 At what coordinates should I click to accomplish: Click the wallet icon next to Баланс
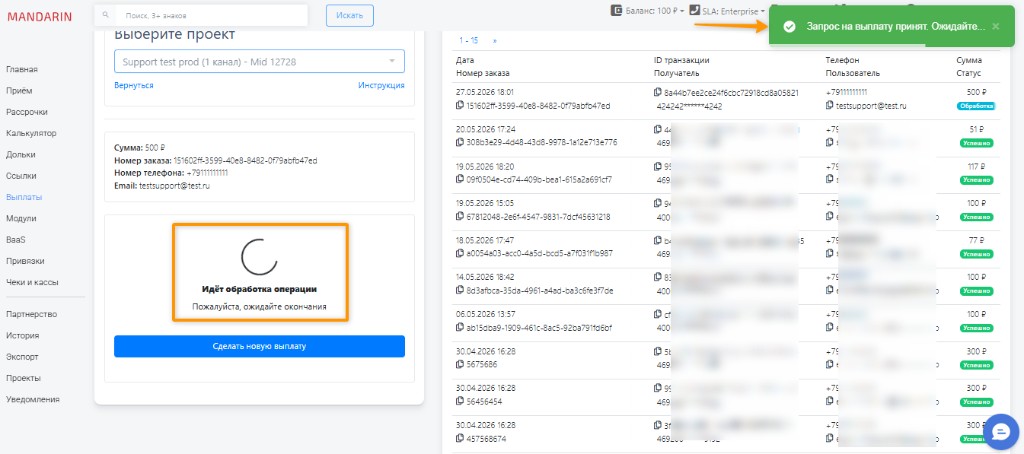(616, 10)
